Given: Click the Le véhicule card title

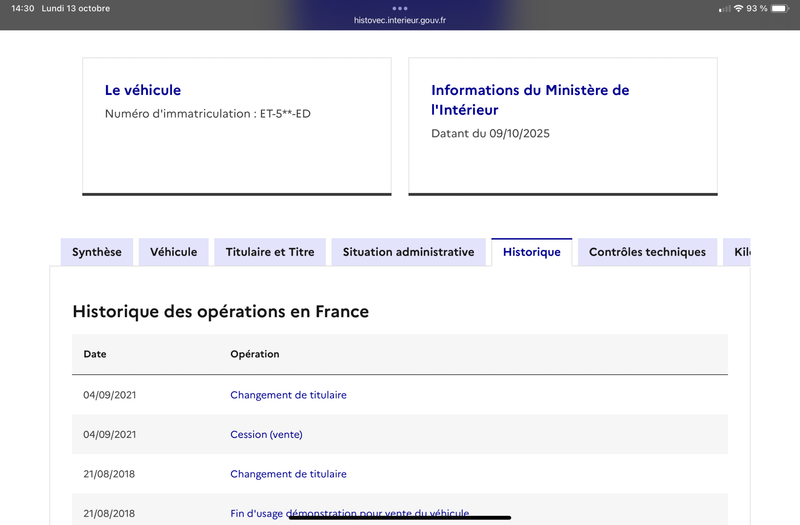Looking at the screenshot, I should 143,90.
